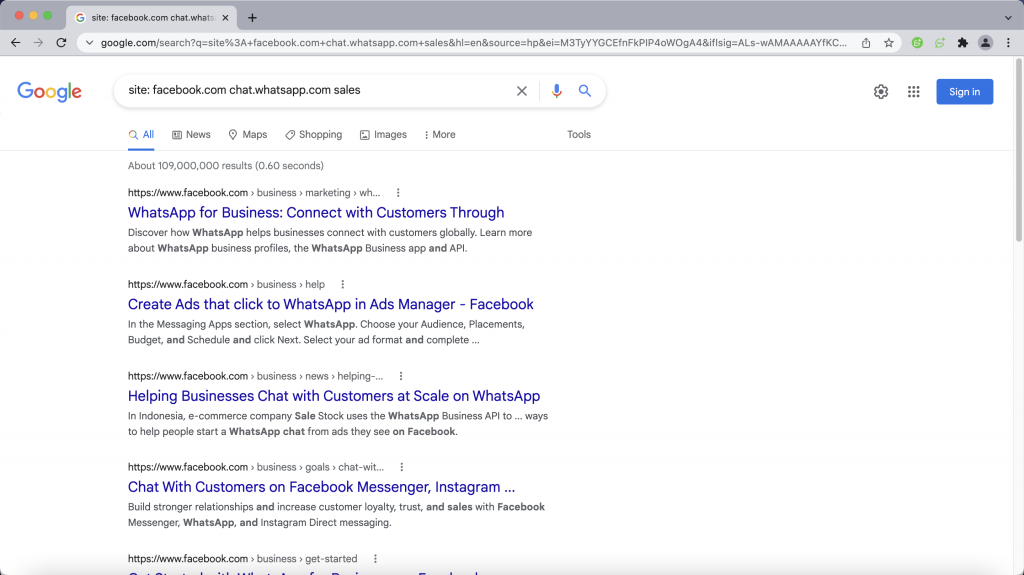Open the Tools search options
The width and height of the screenshot is (1024, 575).
[579, 135]
